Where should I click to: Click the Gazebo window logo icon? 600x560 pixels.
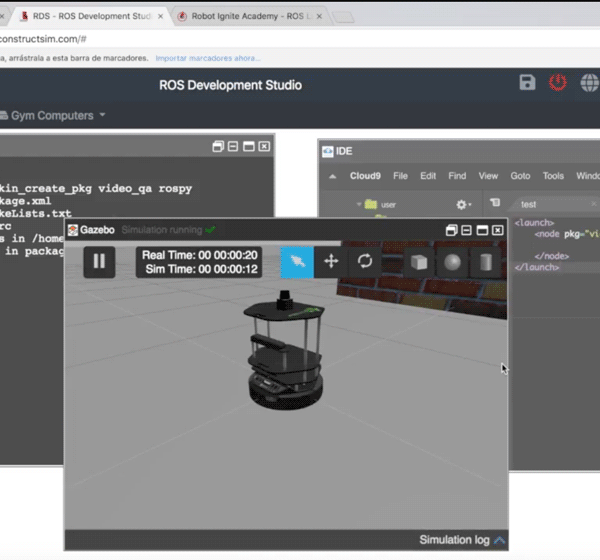(73, 230)
